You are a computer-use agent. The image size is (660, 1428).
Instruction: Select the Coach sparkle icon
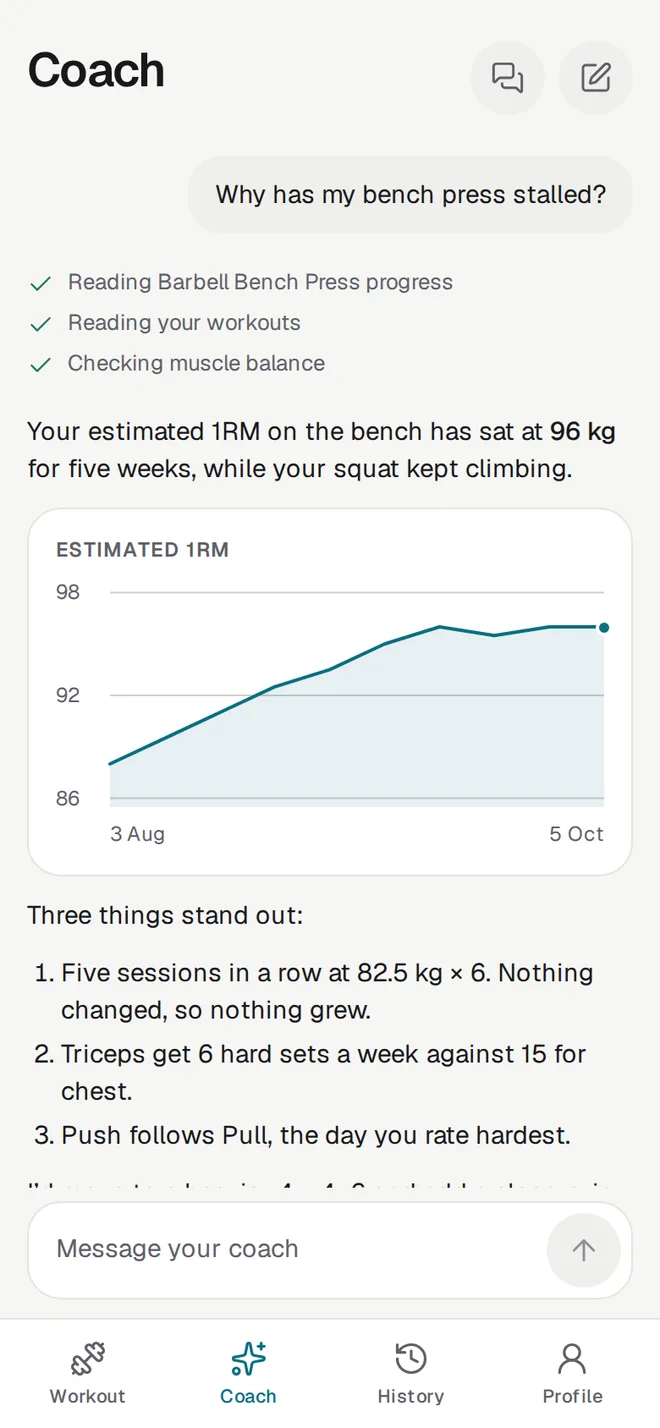click(248, 1359)
